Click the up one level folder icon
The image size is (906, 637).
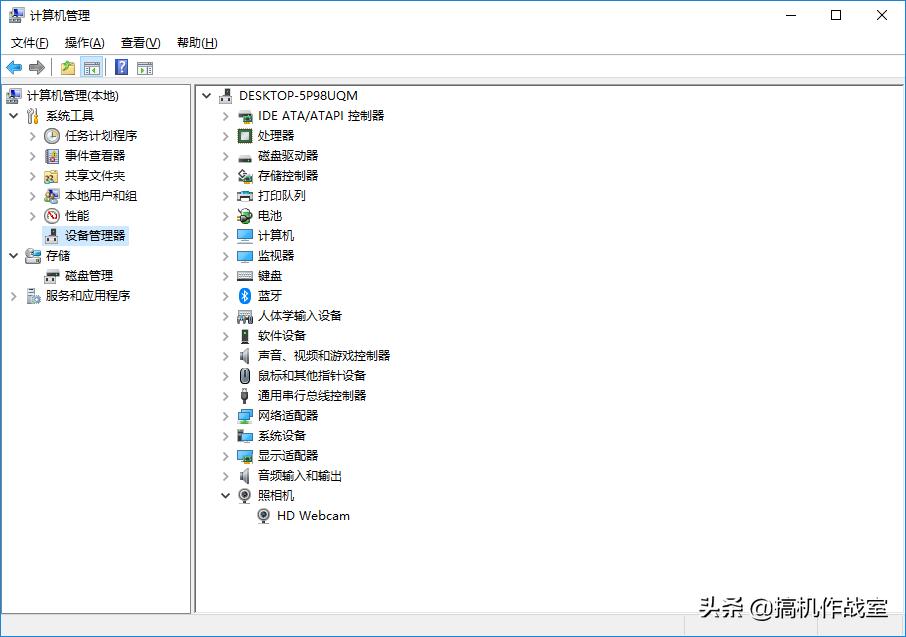pos(65,67)
